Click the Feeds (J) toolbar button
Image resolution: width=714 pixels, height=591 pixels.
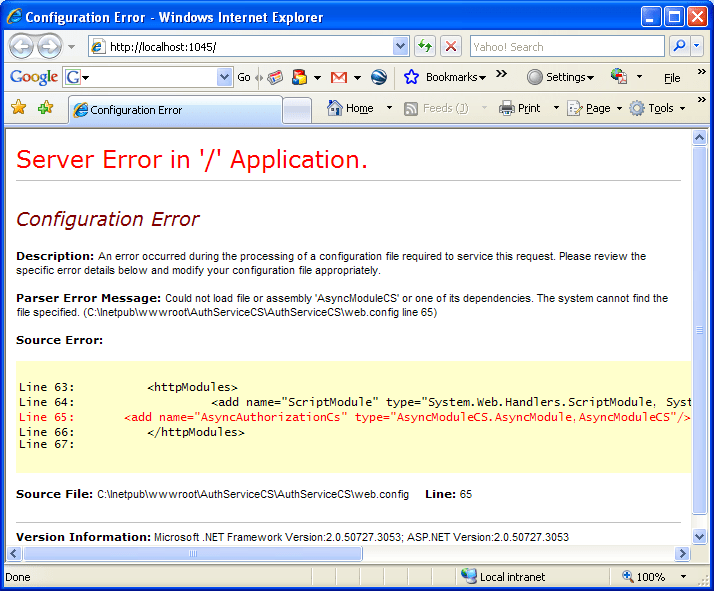[436, 108]
